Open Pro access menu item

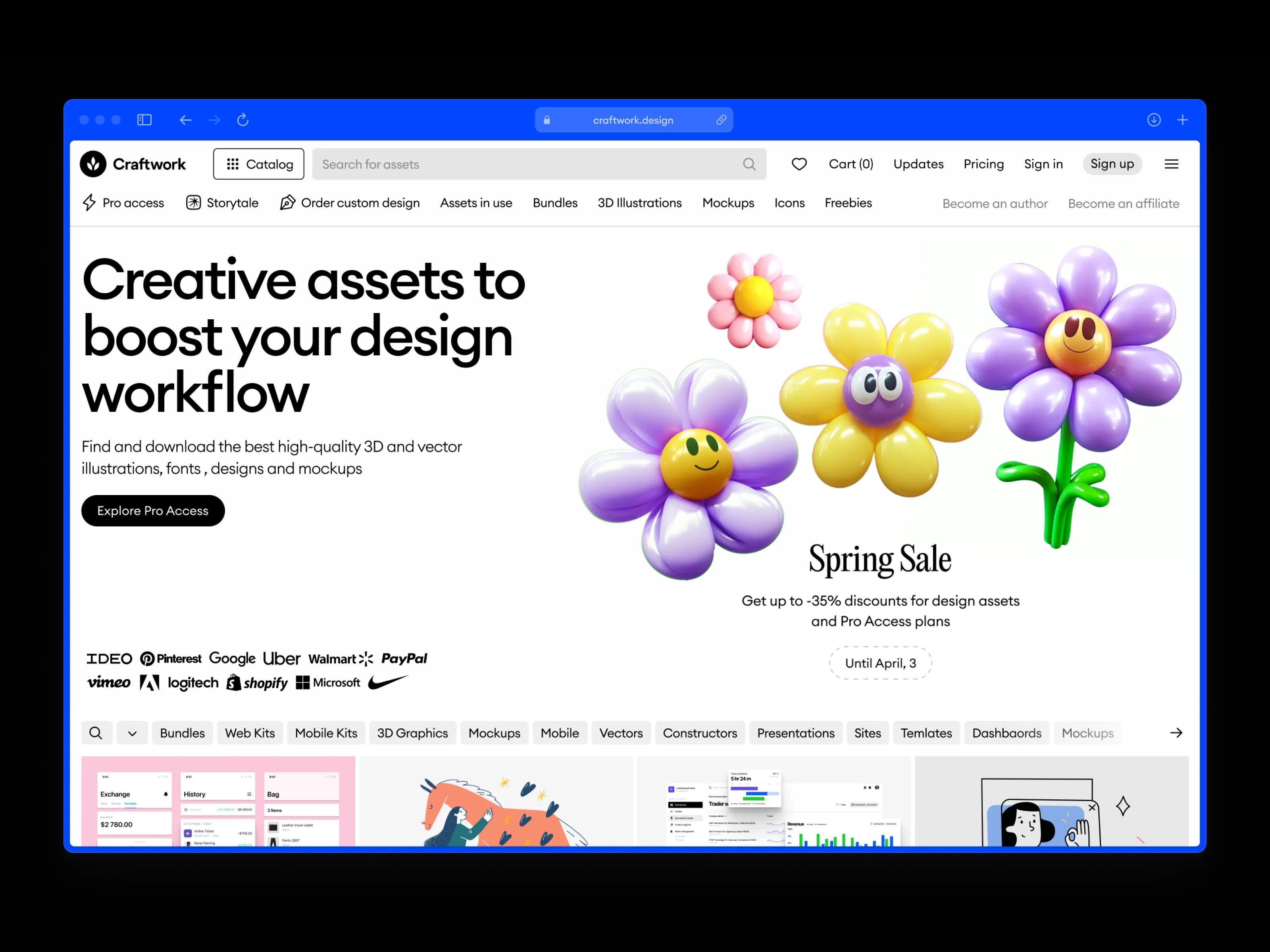pyautogui.click(x=123, y=203)
